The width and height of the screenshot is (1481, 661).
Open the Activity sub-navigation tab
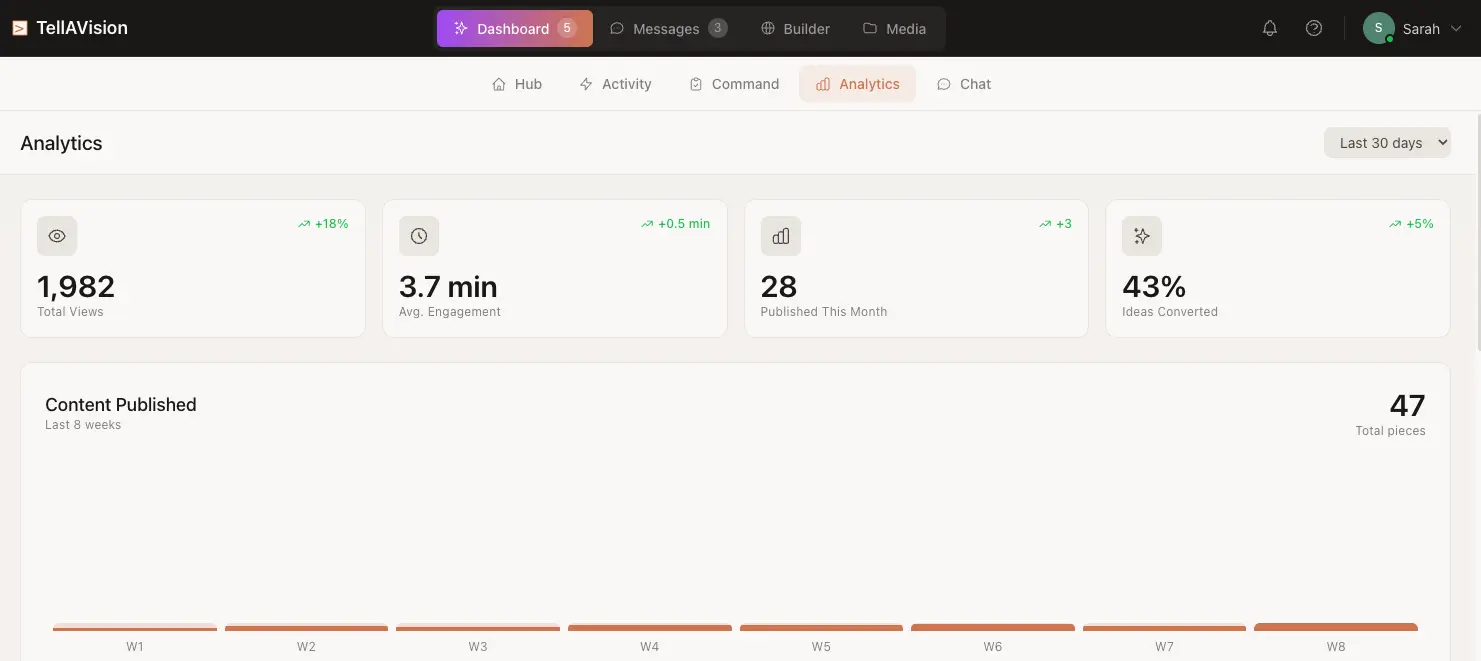click(x=615, y=84)
